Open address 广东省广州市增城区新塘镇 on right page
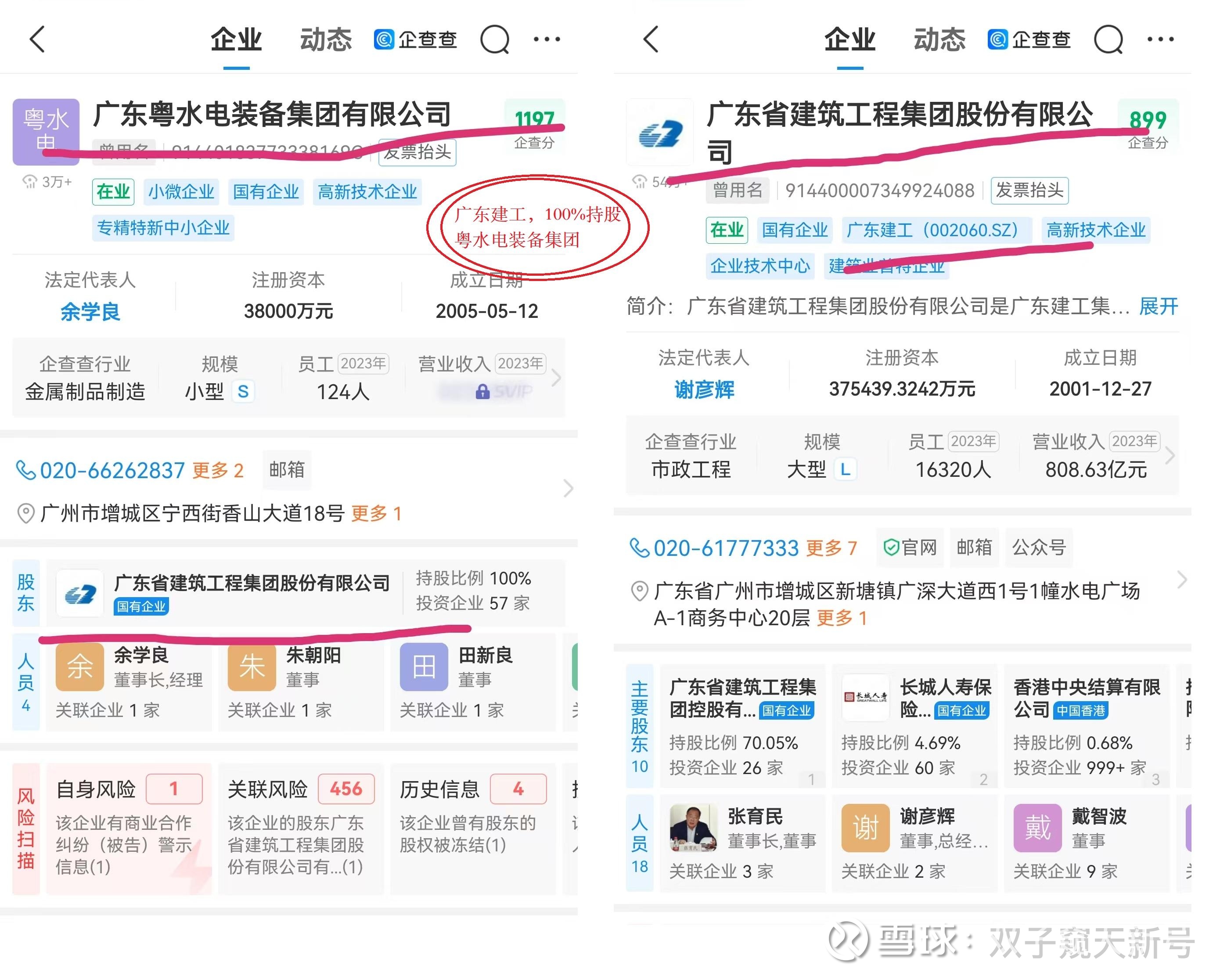This screenshot has width=1231, height=980. point(897,604)
